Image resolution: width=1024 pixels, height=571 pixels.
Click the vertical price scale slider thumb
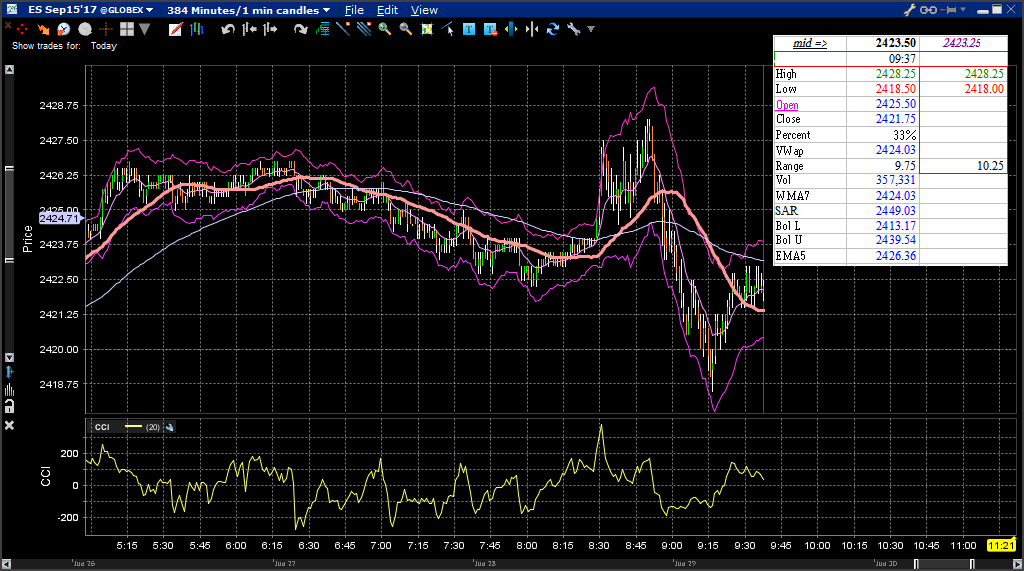click(9, 214)
